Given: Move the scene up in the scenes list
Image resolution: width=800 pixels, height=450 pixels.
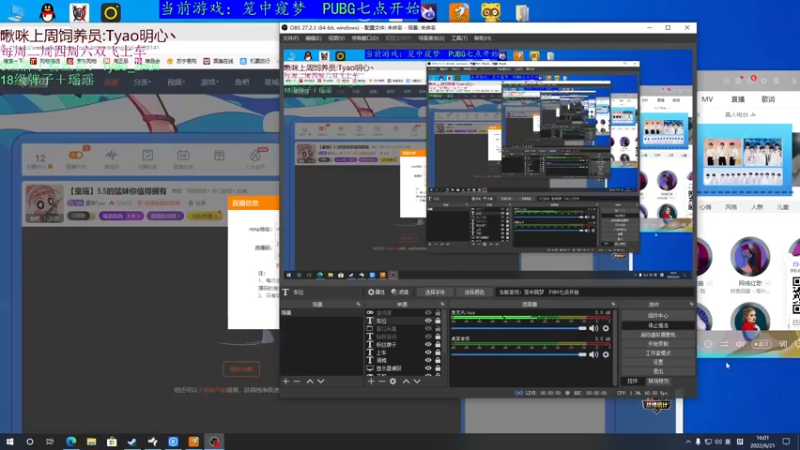Looking at the screenshot, I should [310, 381].
